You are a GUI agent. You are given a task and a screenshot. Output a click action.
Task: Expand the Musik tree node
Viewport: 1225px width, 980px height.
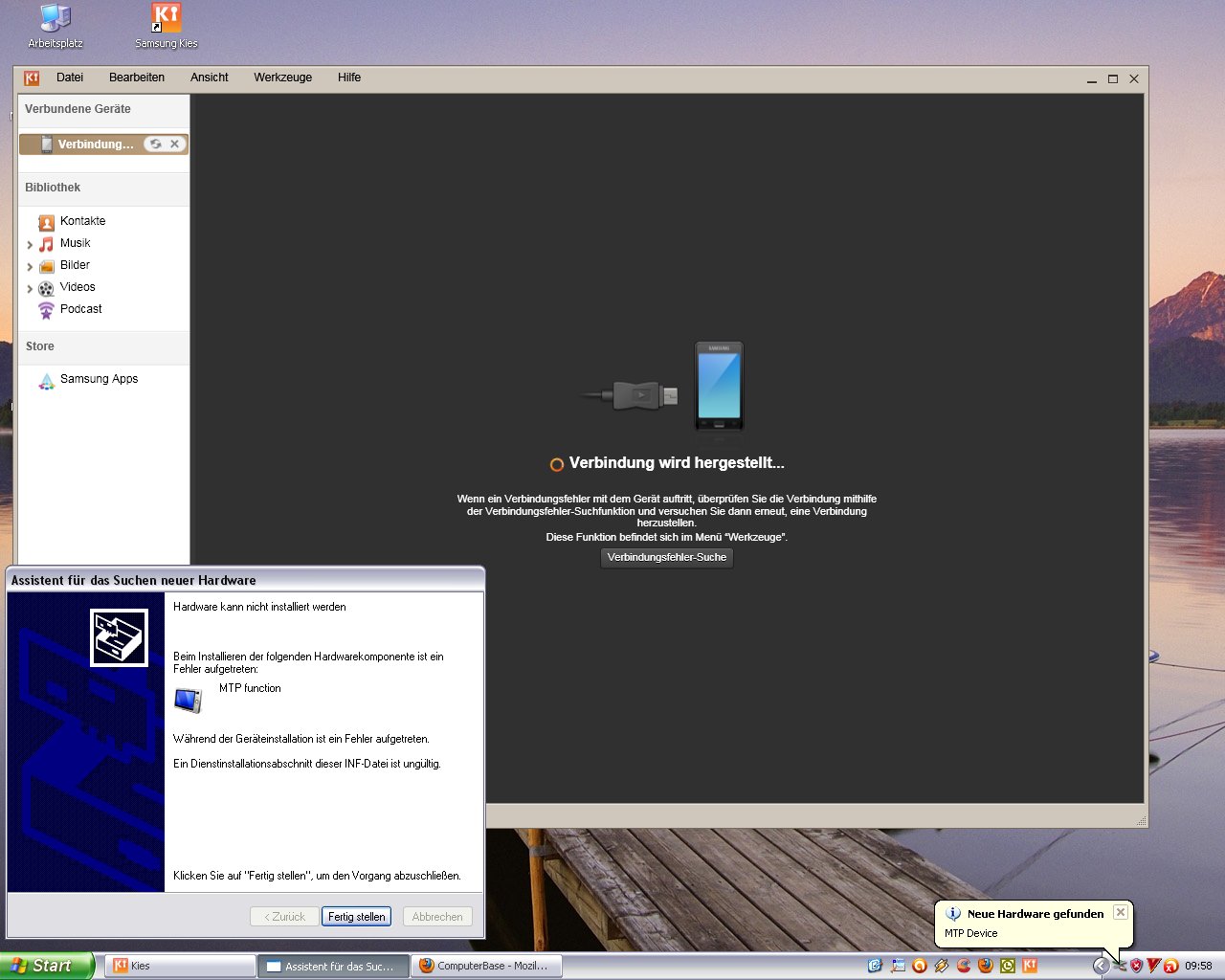30,245
